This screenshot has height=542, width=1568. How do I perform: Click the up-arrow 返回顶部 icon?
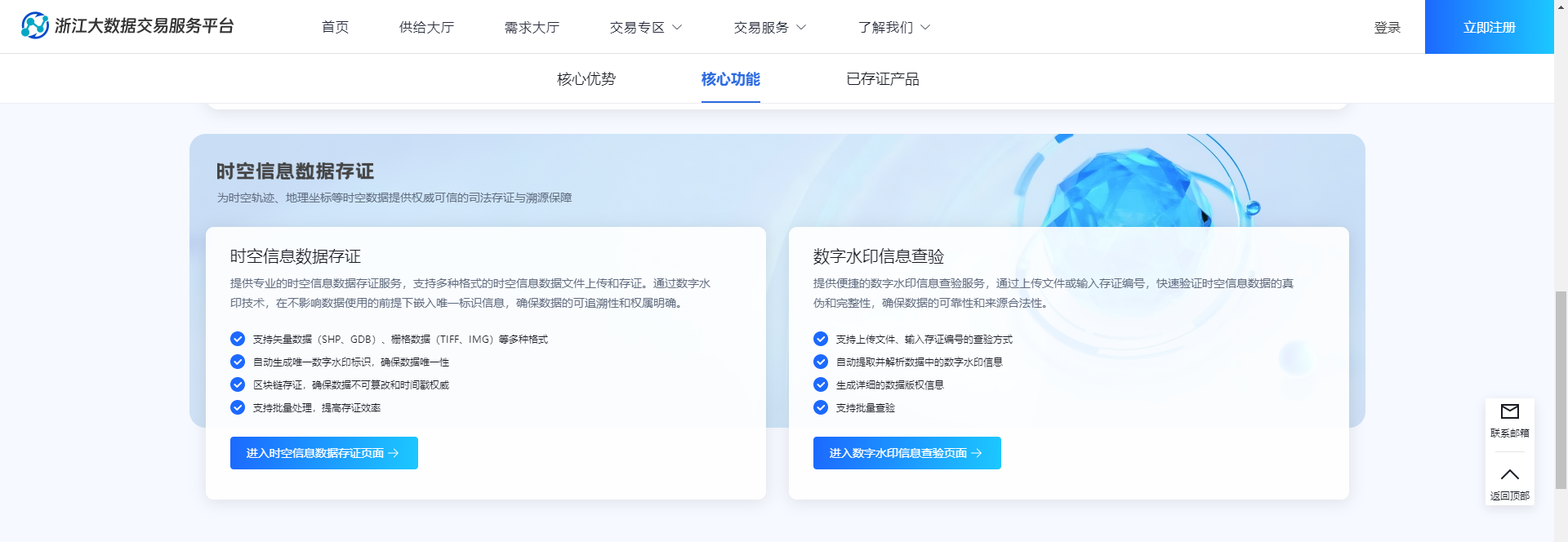pos(1509,475)
